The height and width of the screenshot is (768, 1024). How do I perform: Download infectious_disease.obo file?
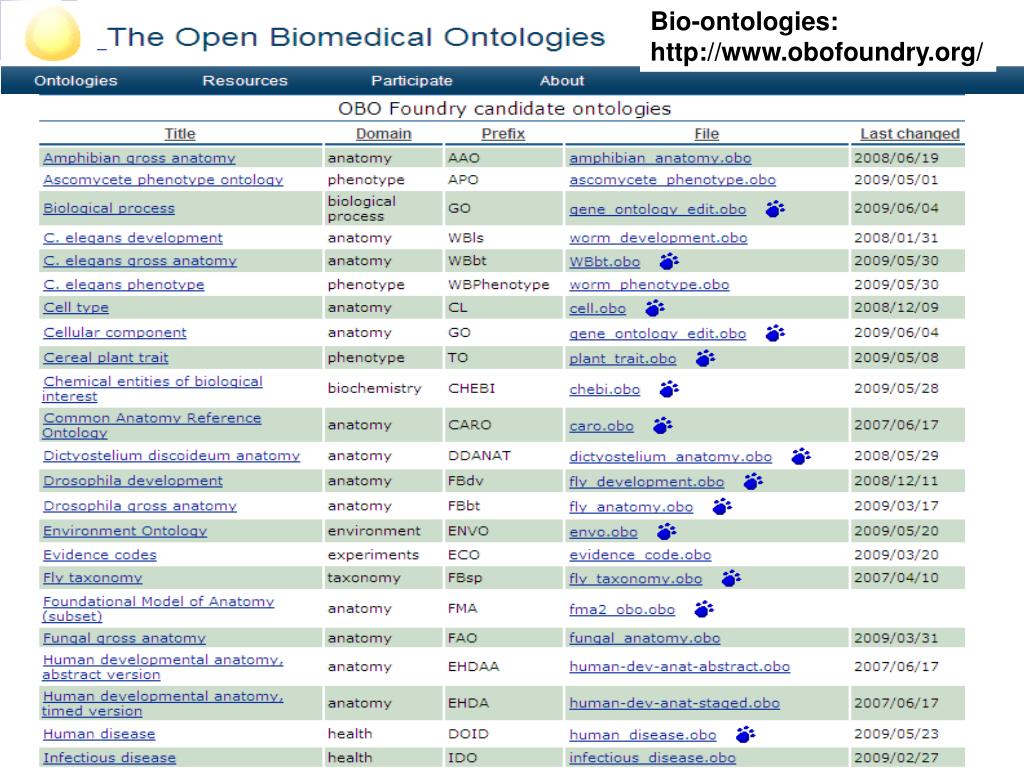coord(652,758)
